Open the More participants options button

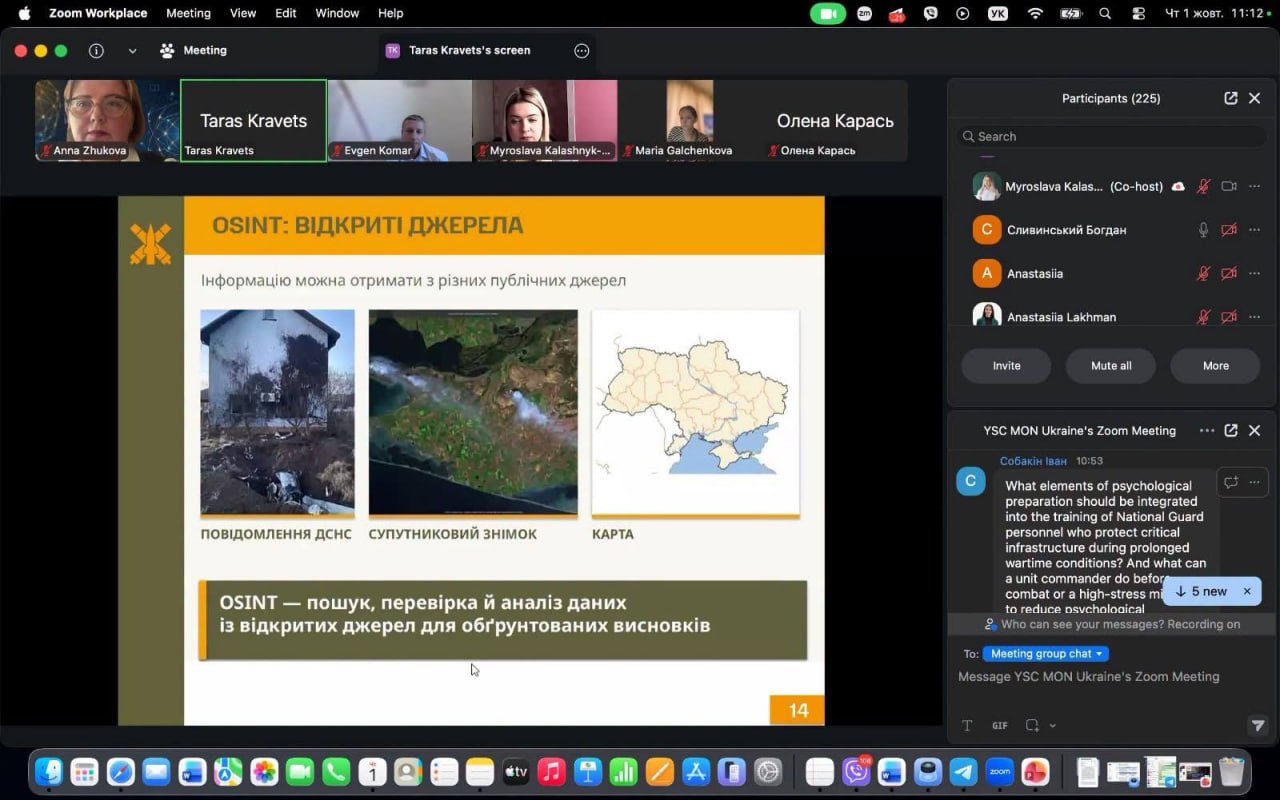1215,365
